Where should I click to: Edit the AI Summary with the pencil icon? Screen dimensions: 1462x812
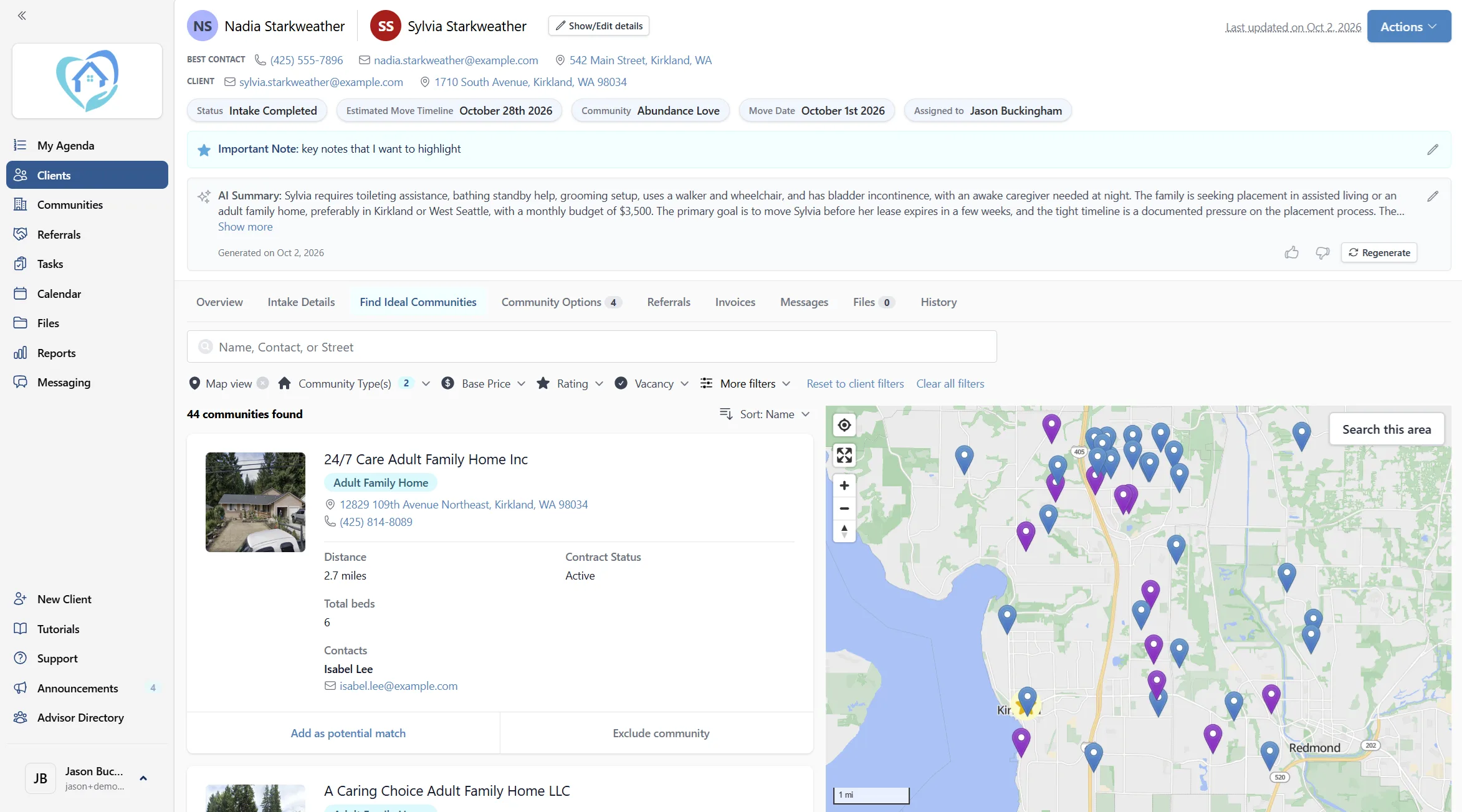point(1433,196)
